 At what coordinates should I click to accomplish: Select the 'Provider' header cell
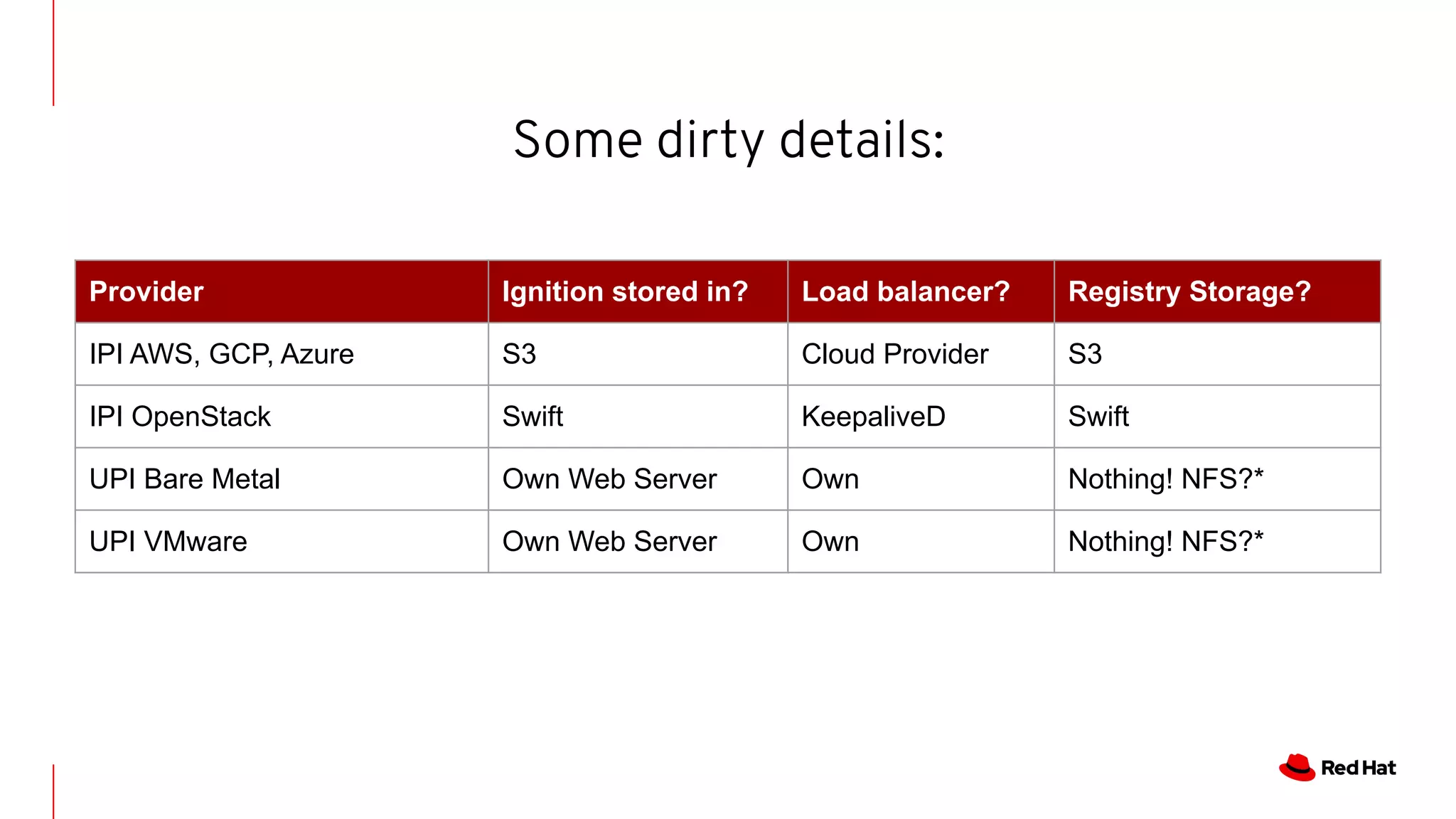point(146,291)
